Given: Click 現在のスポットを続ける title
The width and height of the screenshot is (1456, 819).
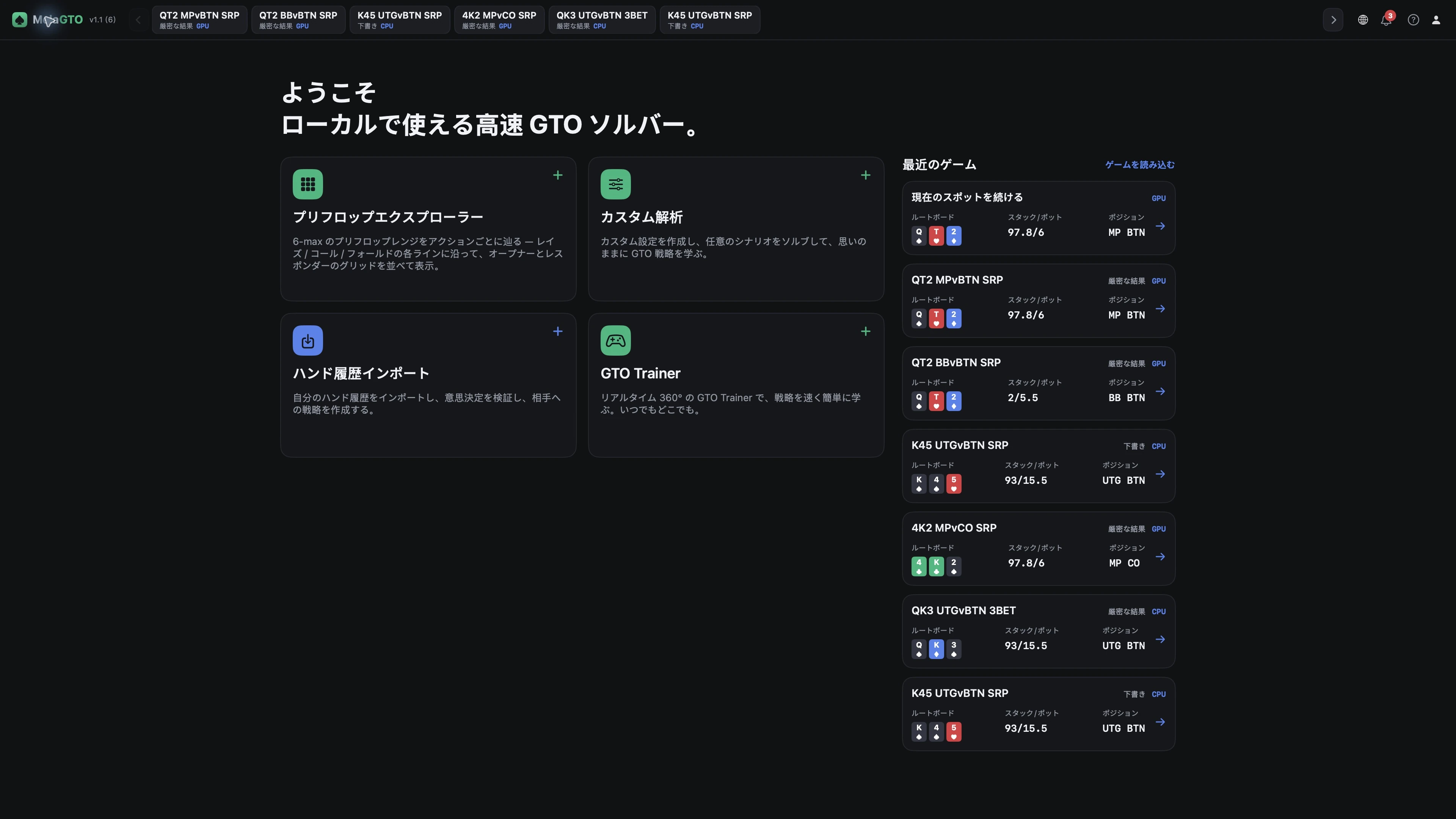Looking at the screenshot, I should pyautogui.click(x=967, y=197).
